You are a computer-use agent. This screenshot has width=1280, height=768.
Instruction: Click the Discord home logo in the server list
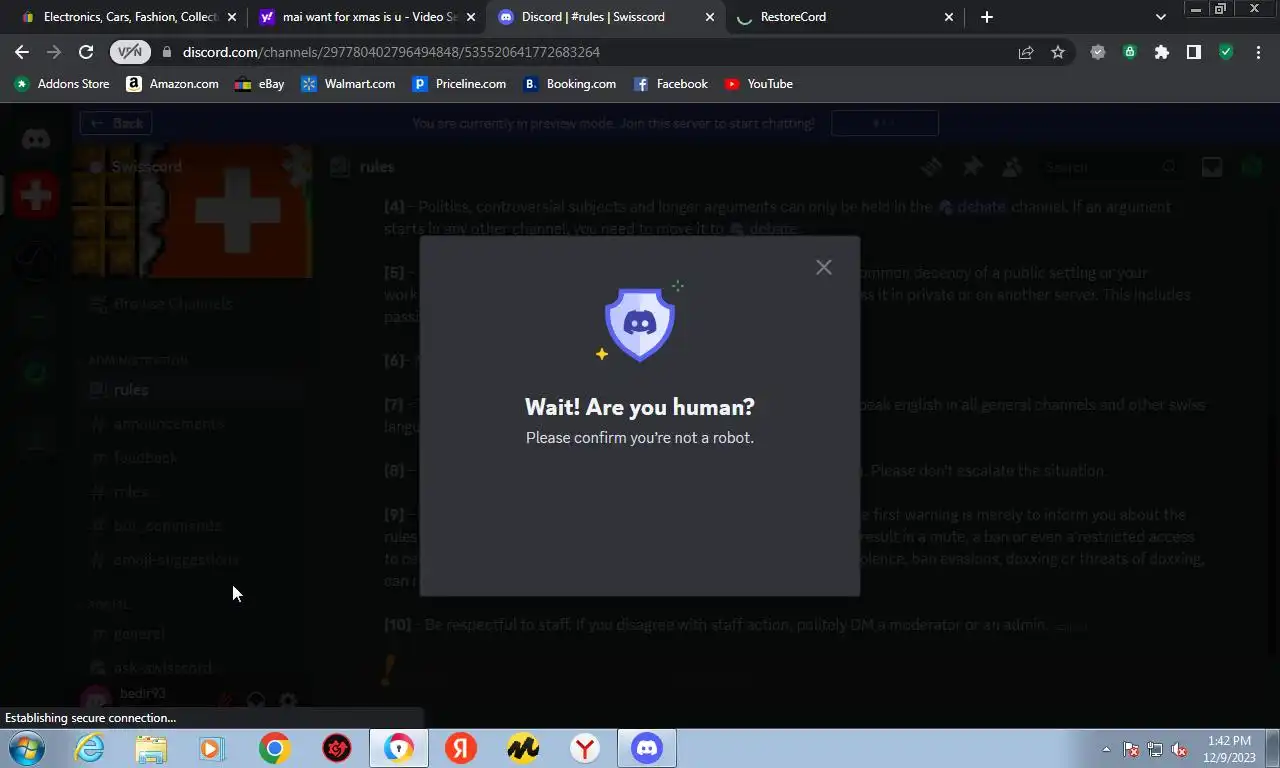point(36,139)
